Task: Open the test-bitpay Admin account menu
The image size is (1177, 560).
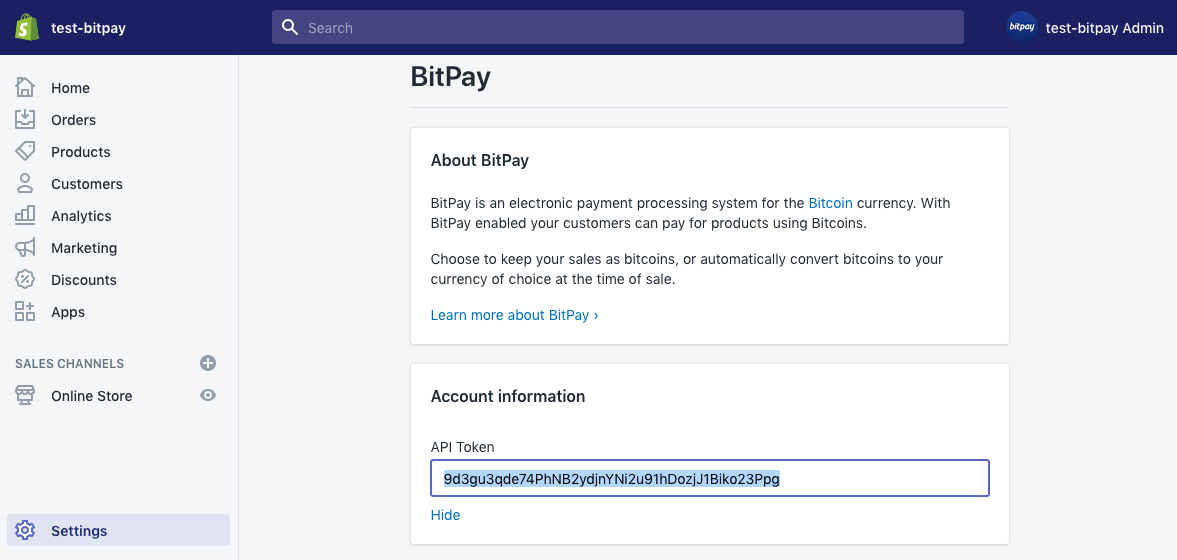Action: coord(1085,27)
